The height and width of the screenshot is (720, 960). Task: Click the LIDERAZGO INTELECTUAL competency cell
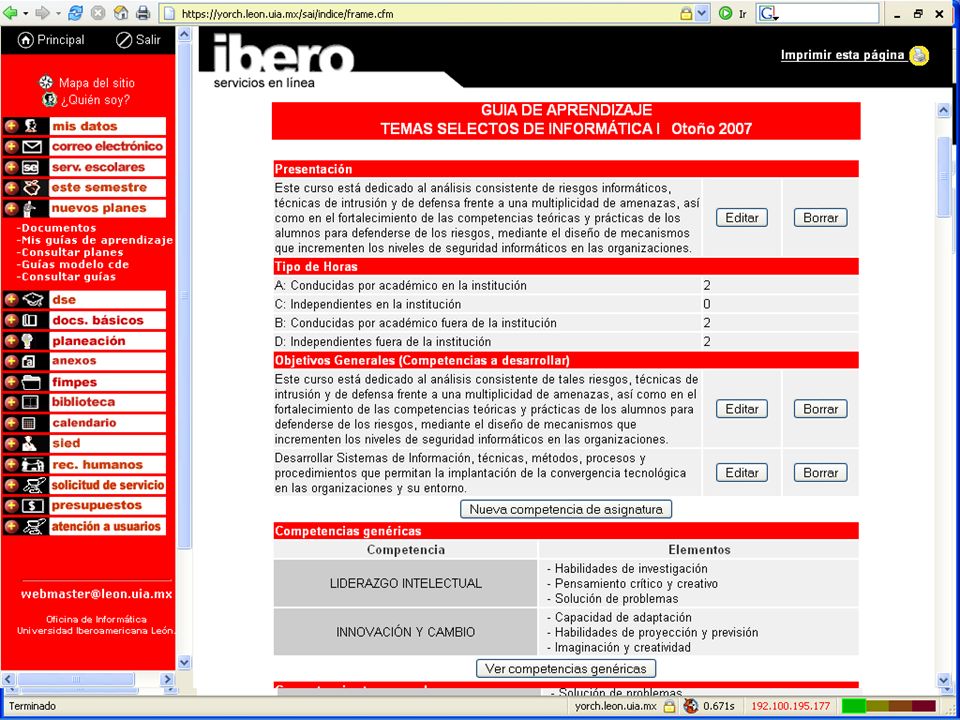coord(405,583)
